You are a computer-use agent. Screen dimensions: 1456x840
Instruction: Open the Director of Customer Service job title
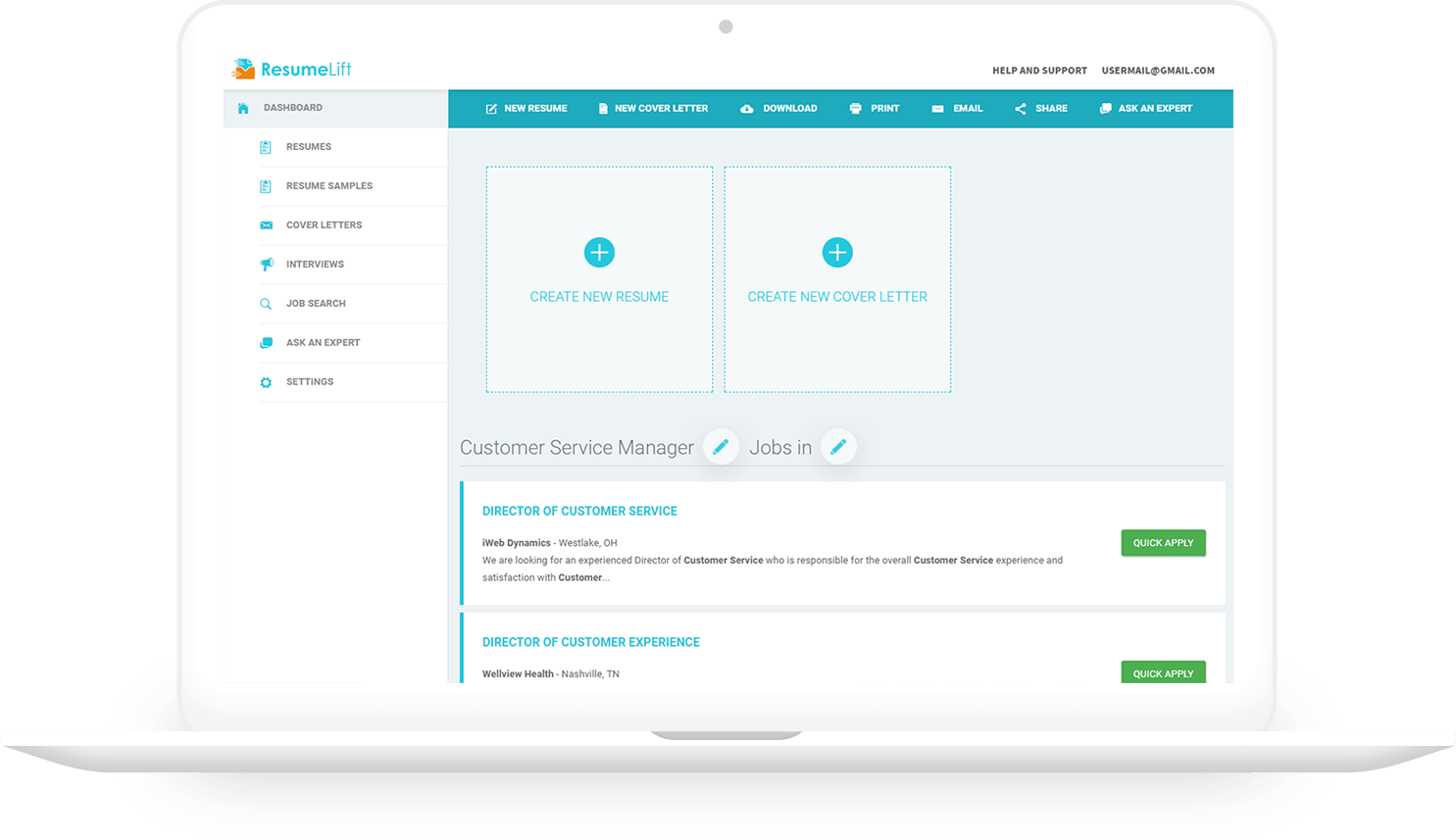pos(579,512)
